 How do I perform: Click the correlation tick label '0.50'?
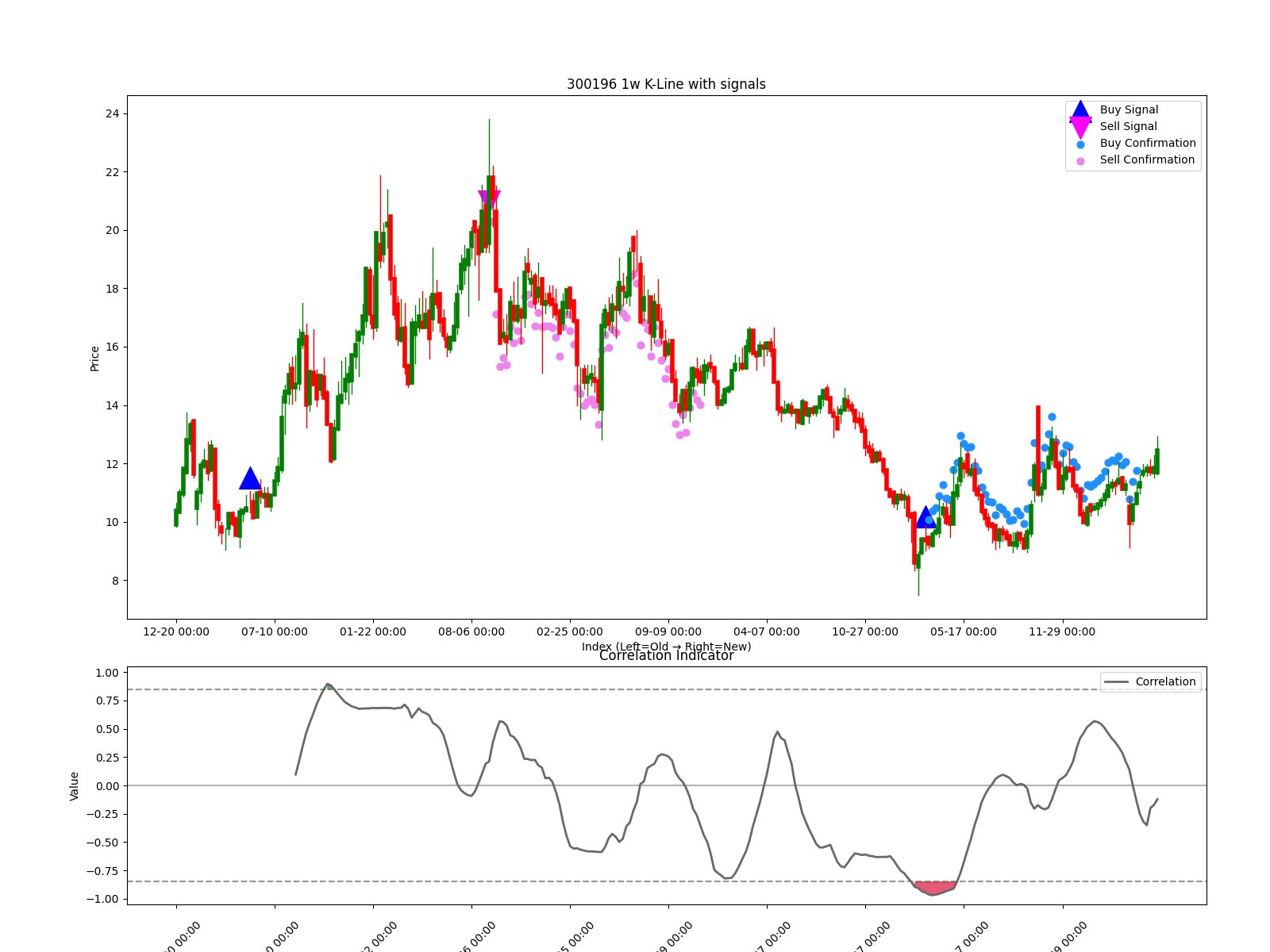coord(107,729)
